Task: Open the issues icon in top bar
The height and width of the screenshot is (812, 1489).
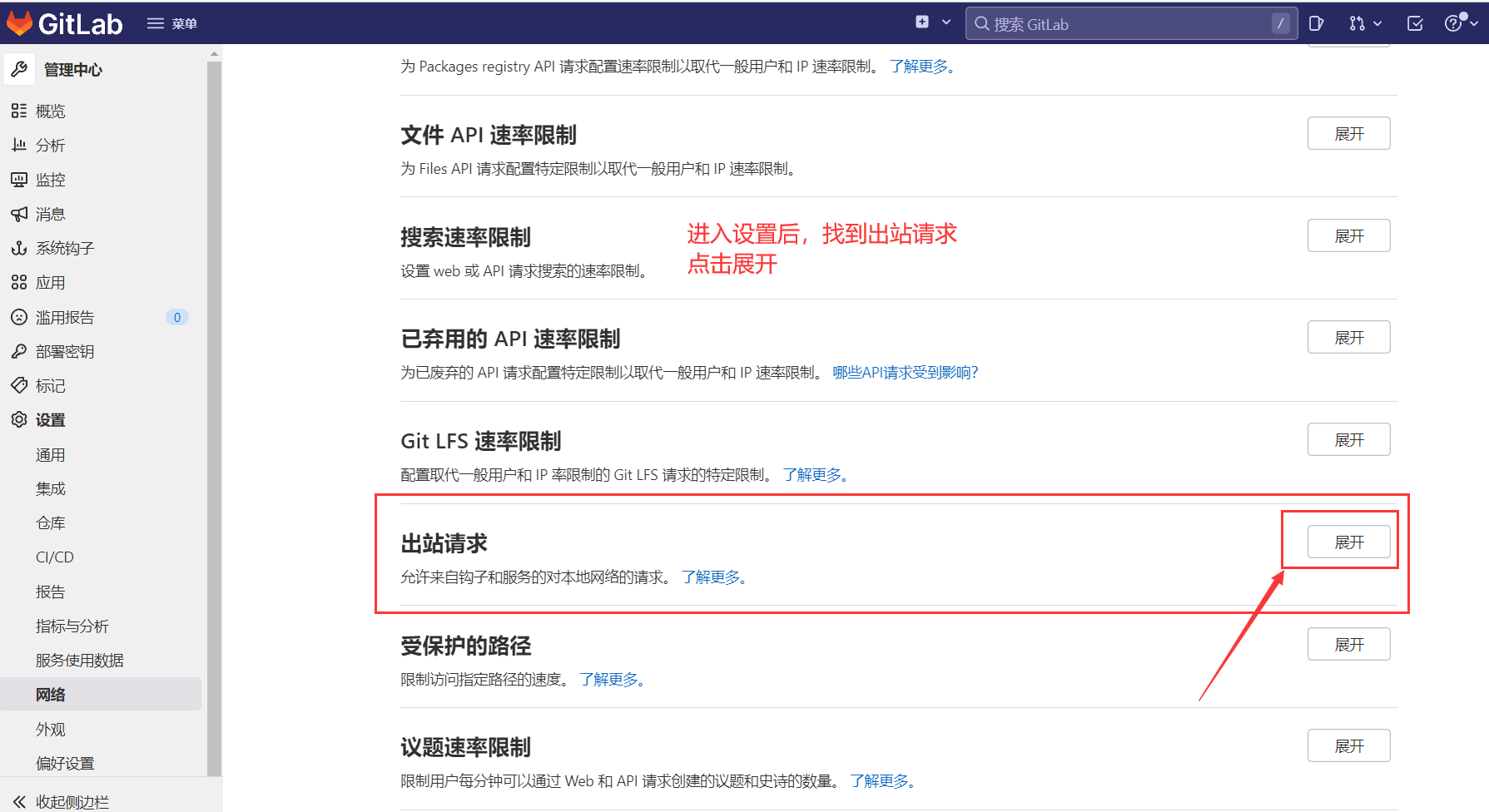Action: point(1317,23)
